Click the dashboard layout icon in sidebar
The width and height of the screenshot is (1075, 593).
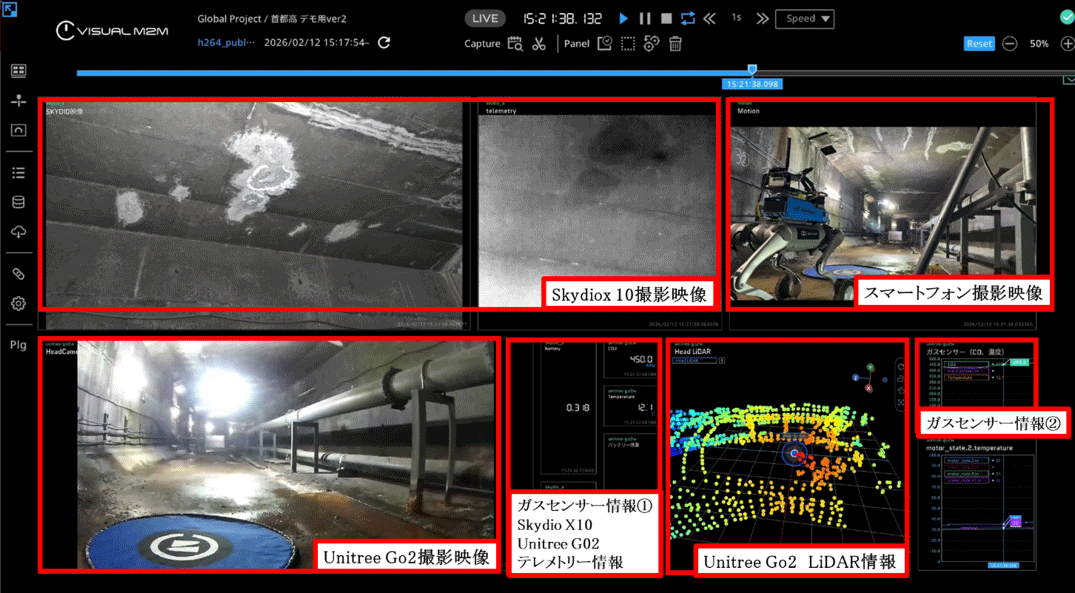(18, 71)
